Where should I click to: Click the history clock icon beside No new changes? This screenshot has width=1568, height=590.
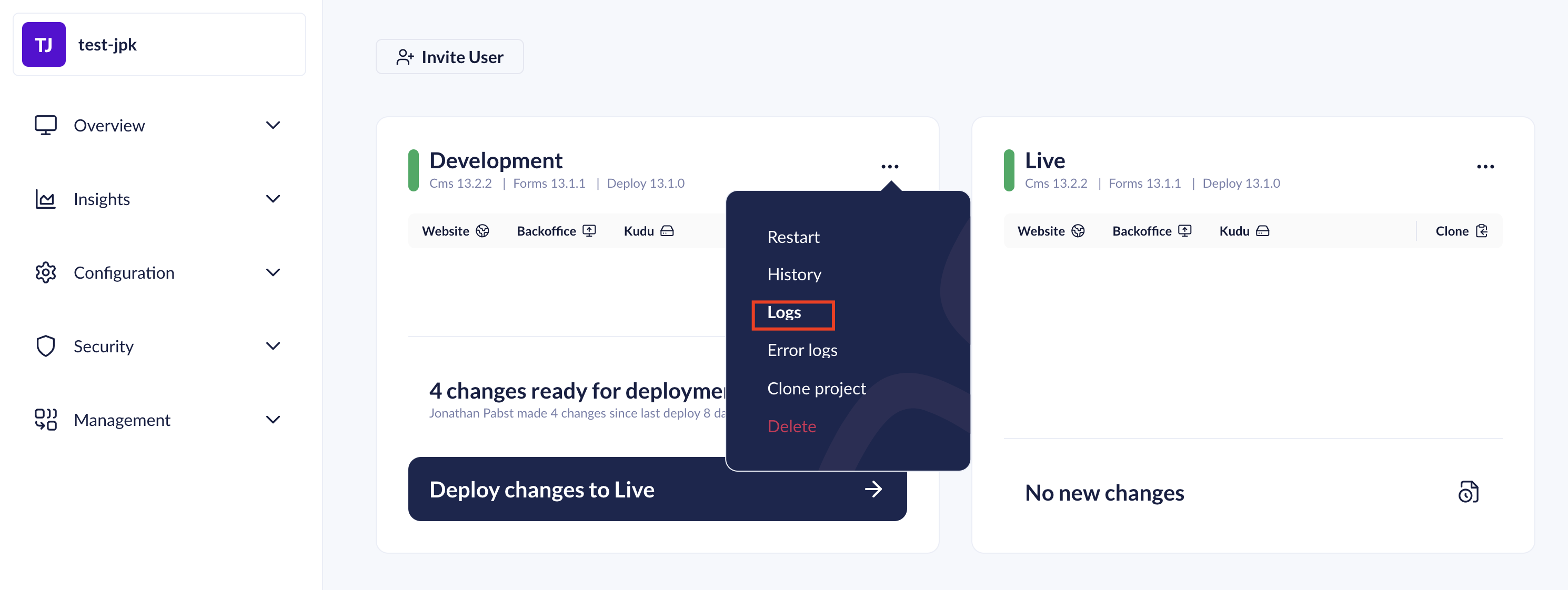[1468, 492]
